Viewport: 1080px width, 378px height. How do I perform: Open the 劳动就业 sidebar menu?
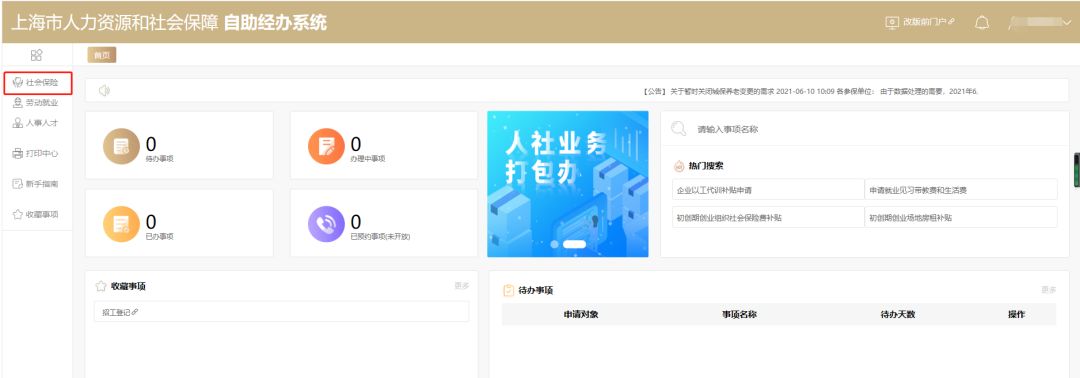36,103
